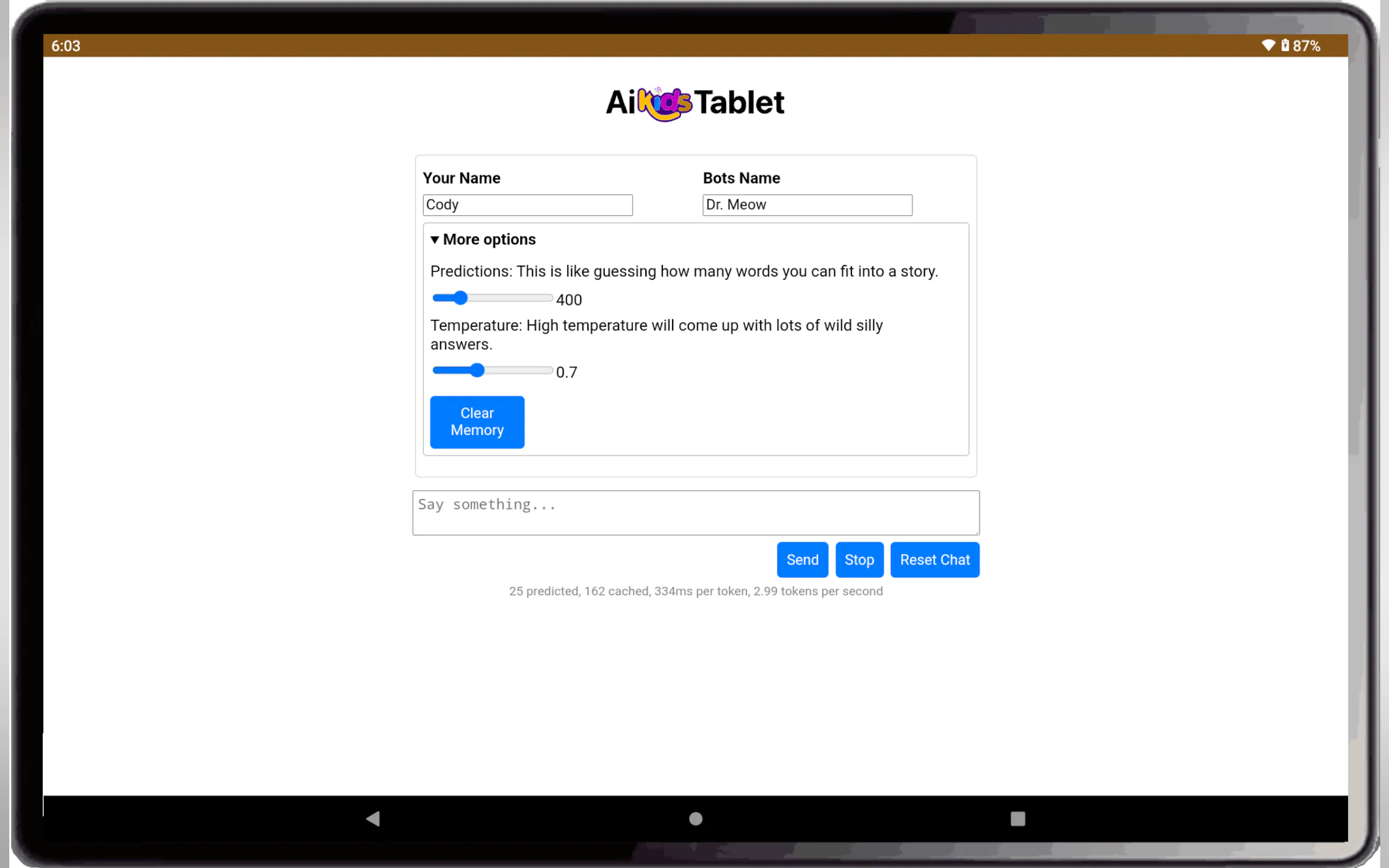Click the Predictions slider handle
Screen dimensions: 1389x868
(x=460, y=298)
